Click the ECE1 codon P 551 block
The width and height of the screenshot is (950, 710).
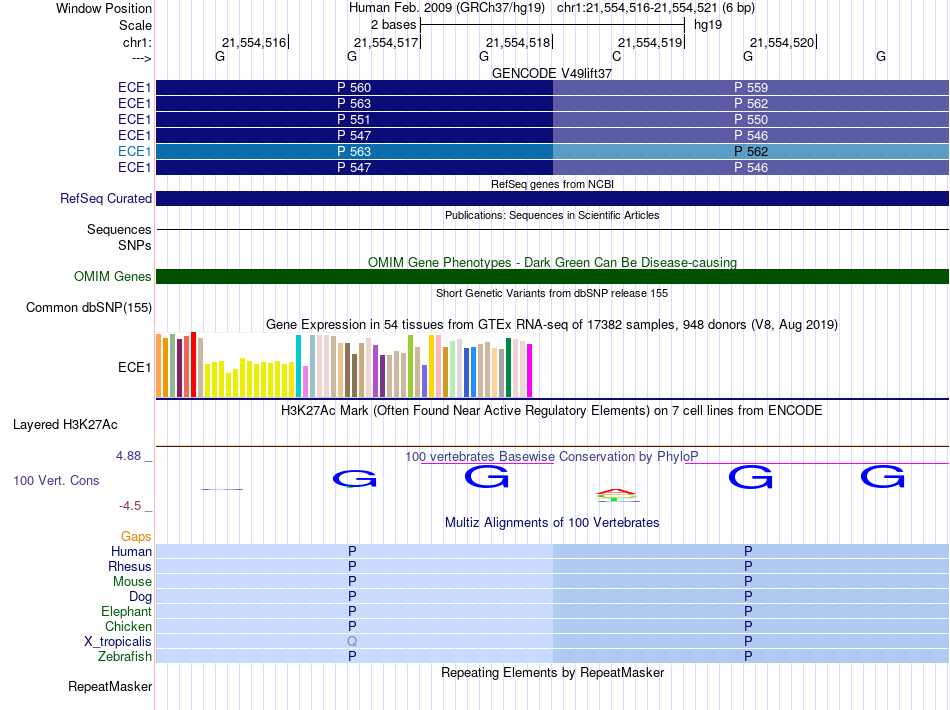click(x=354, y=119)
